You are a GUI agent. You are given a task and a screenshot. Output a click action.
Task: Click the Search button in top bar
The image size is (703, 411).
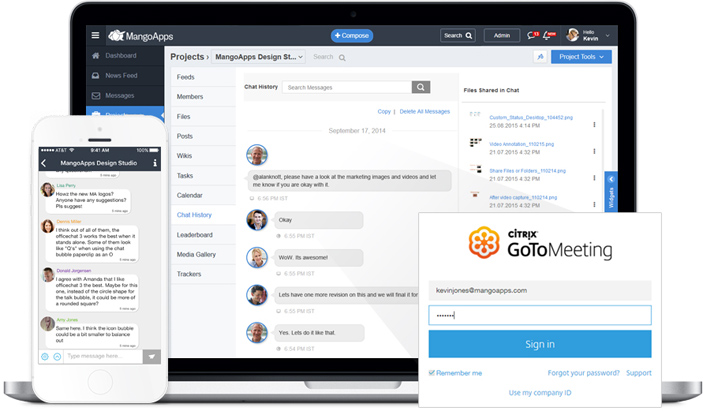(458, 35)
